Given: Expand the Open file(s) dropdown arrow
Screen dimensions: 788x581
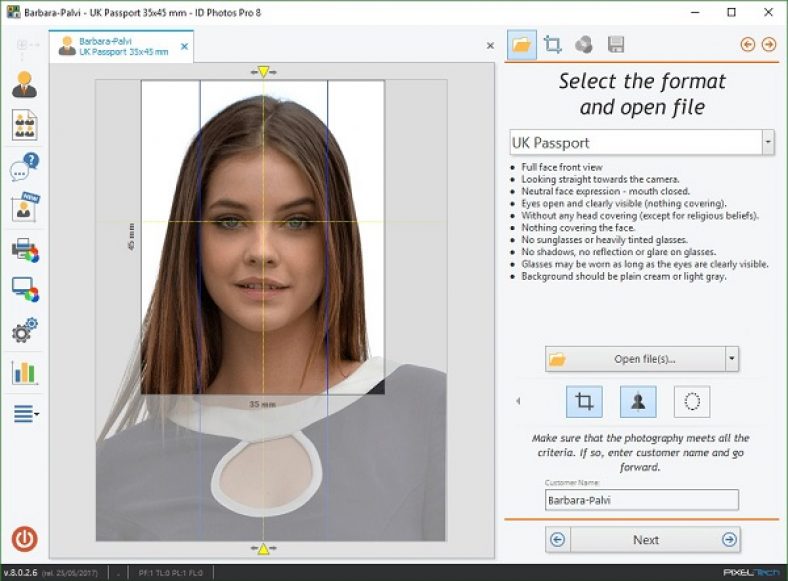Looking at the screenshot, I should (x=732, y=359).
